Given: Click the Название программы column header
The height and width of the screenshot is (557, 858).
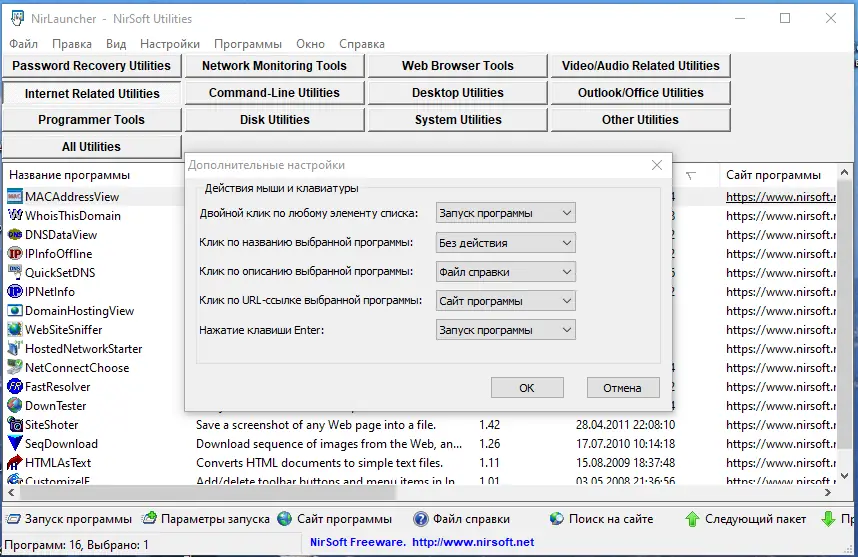Looking at the screenshot, I should (69, 175).
